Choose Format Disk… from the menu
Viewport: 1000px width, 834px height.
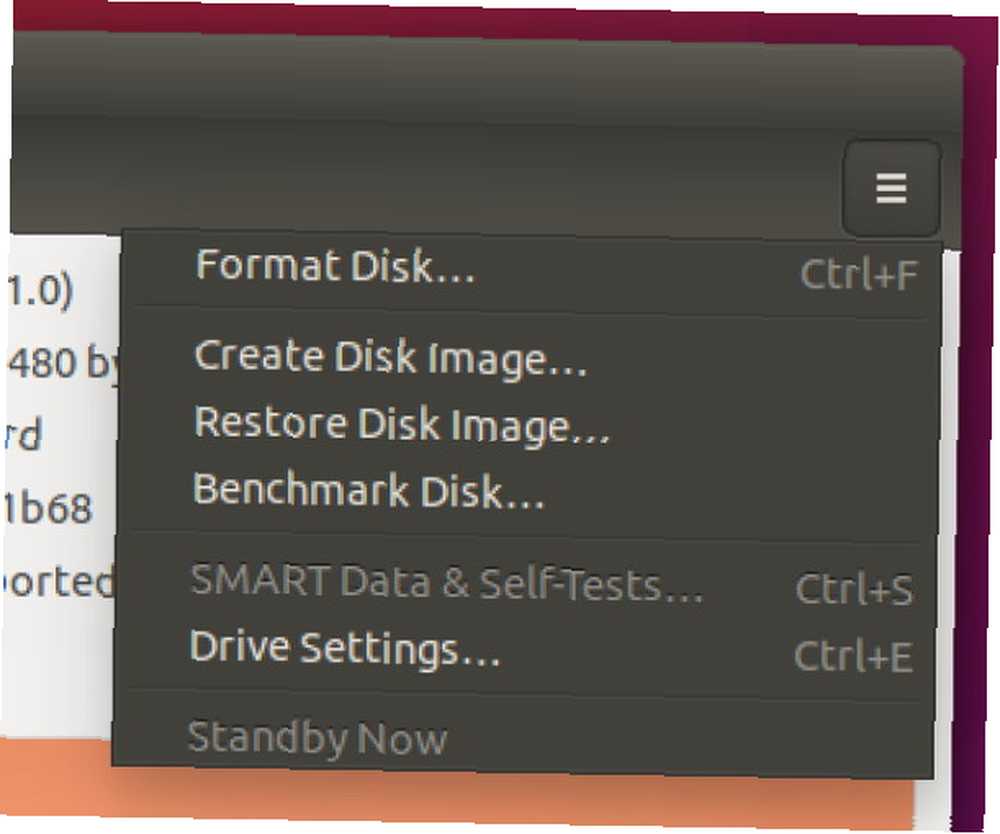[x=335, y=267]
